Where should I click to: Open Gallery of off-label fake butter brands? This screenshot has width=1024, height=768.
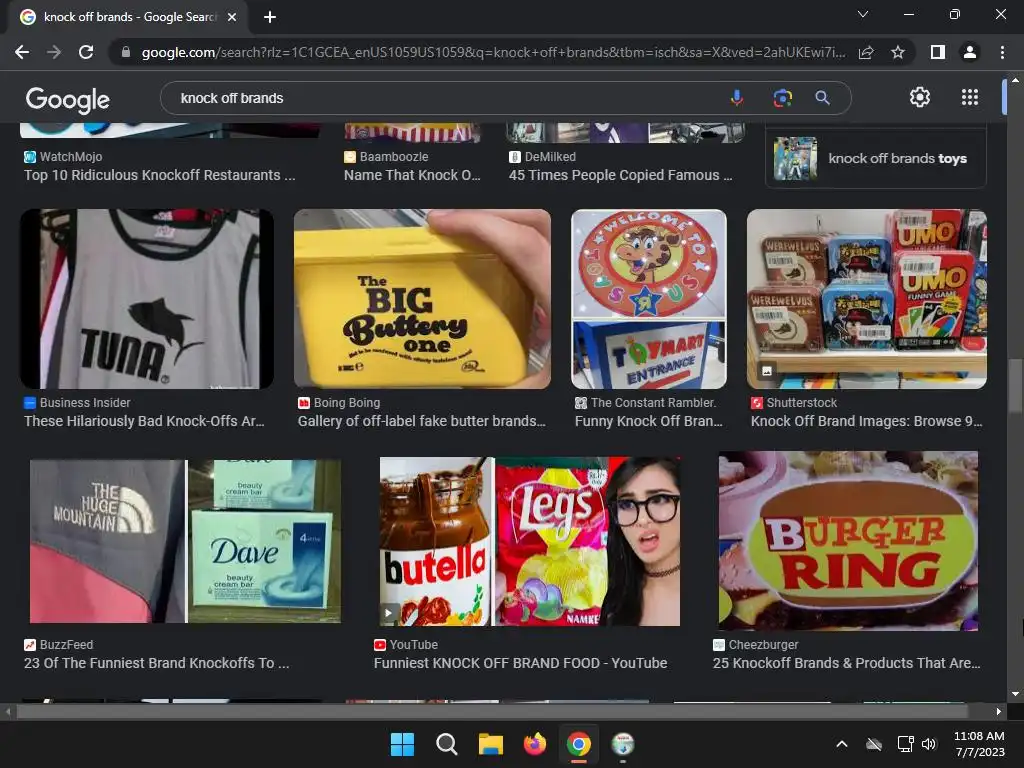click(421, 421)
